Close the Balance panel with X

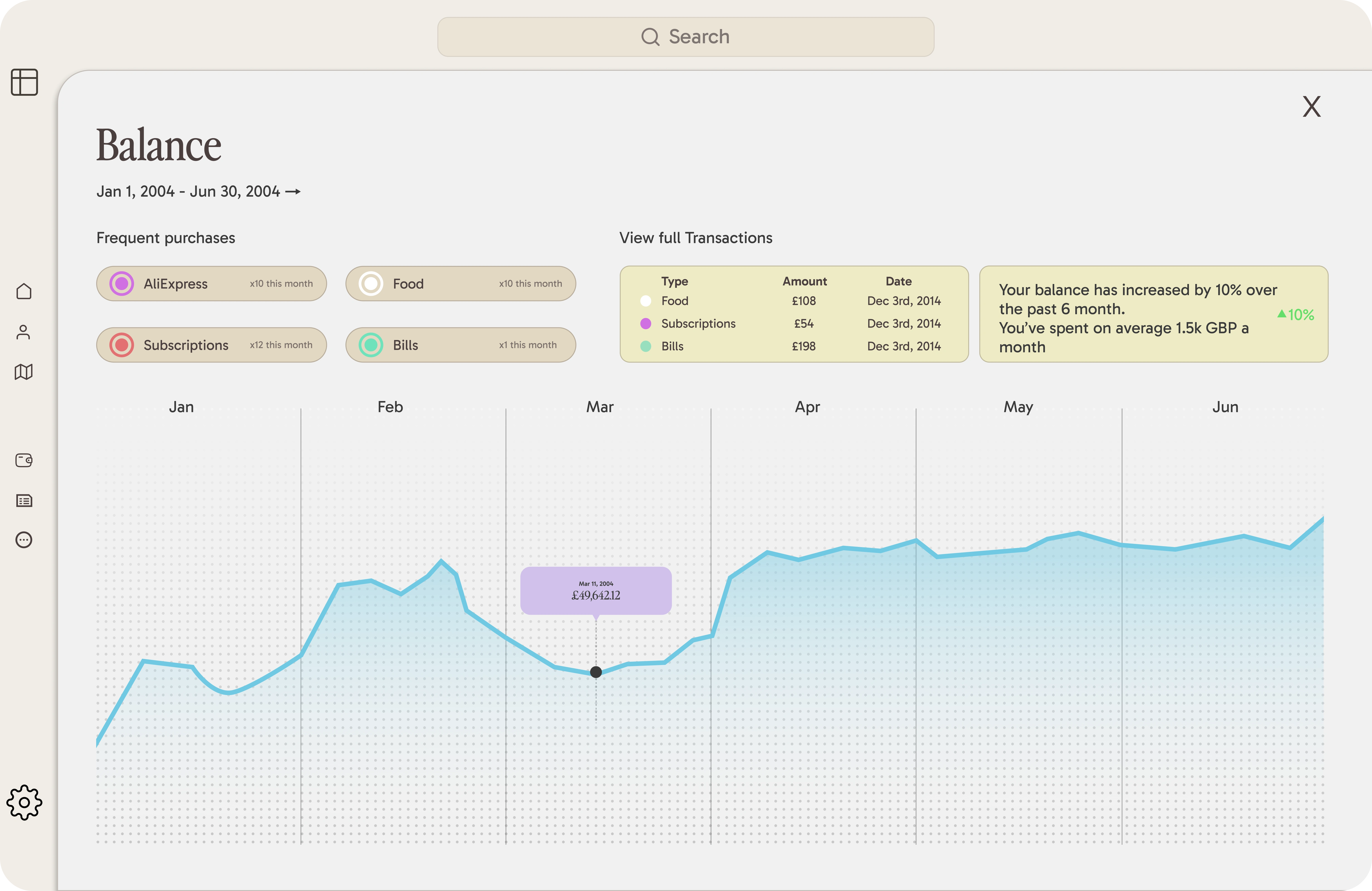coord(1311,107)
